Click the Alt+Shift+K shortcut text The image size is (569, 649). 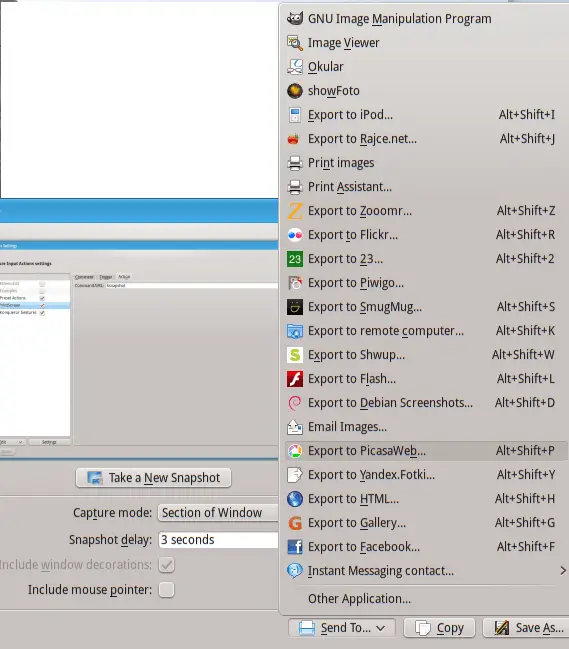click(x=526, y=331)
